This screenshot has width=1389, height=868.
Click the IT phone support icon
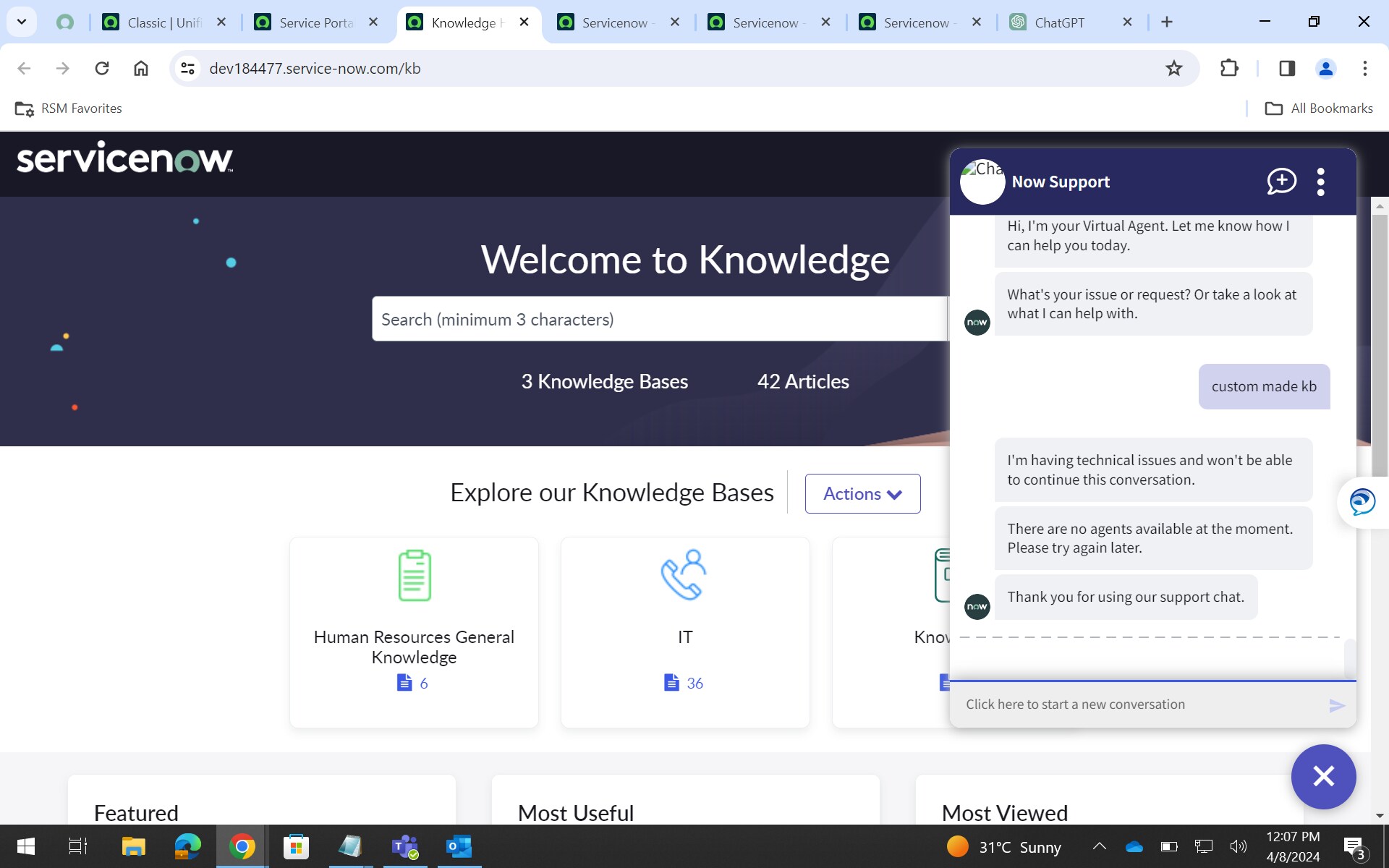(x=684, y=575)
